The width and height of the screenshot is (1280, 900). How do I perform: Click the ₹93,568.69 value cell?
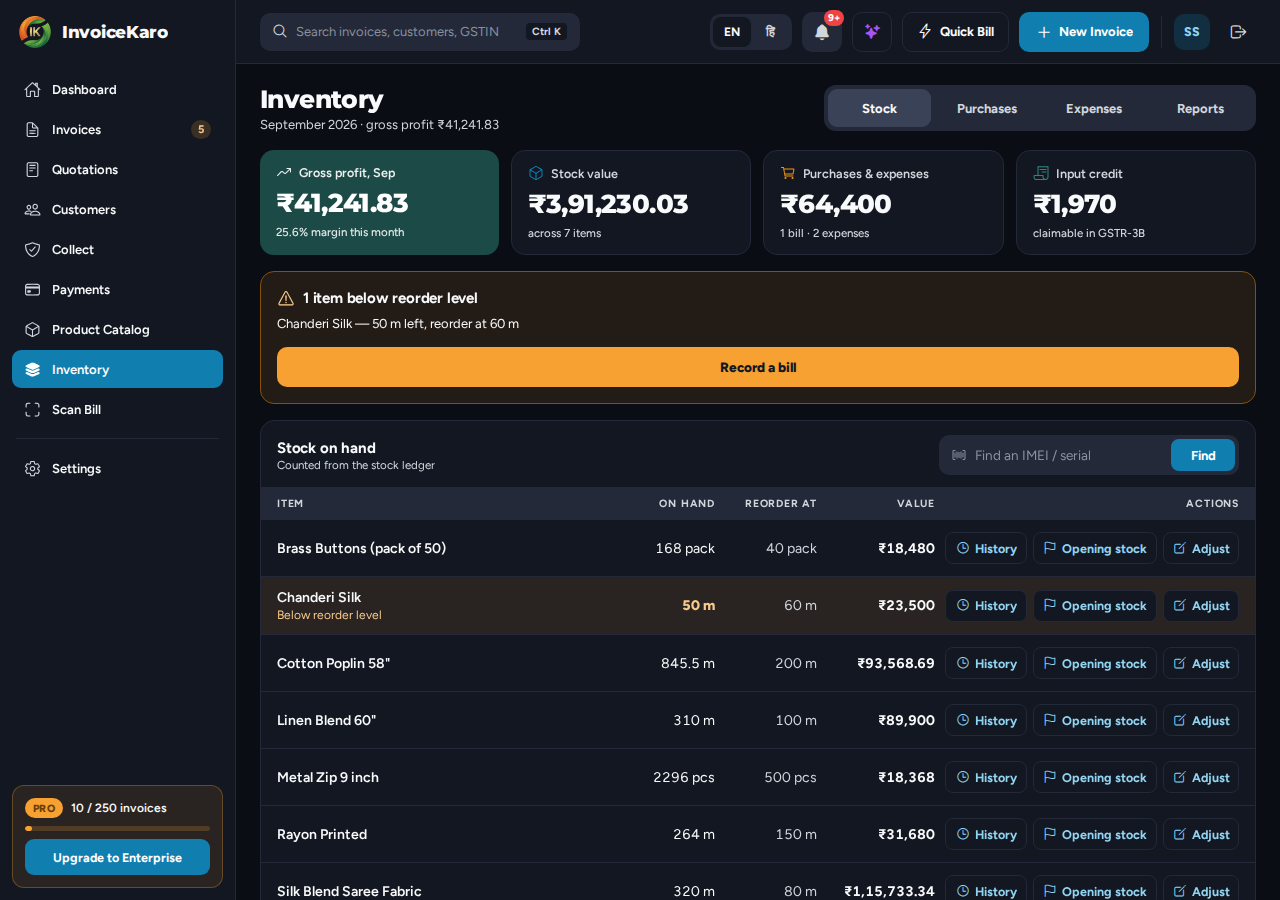click(896, 663)
